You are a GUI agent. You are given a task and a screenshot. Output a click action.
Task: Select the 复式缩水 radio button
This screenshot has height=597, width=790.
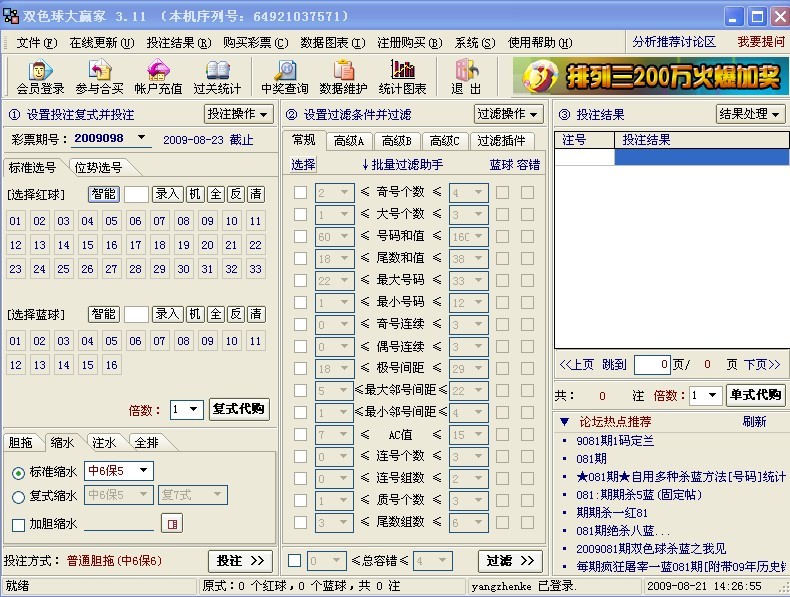point(18,497)
